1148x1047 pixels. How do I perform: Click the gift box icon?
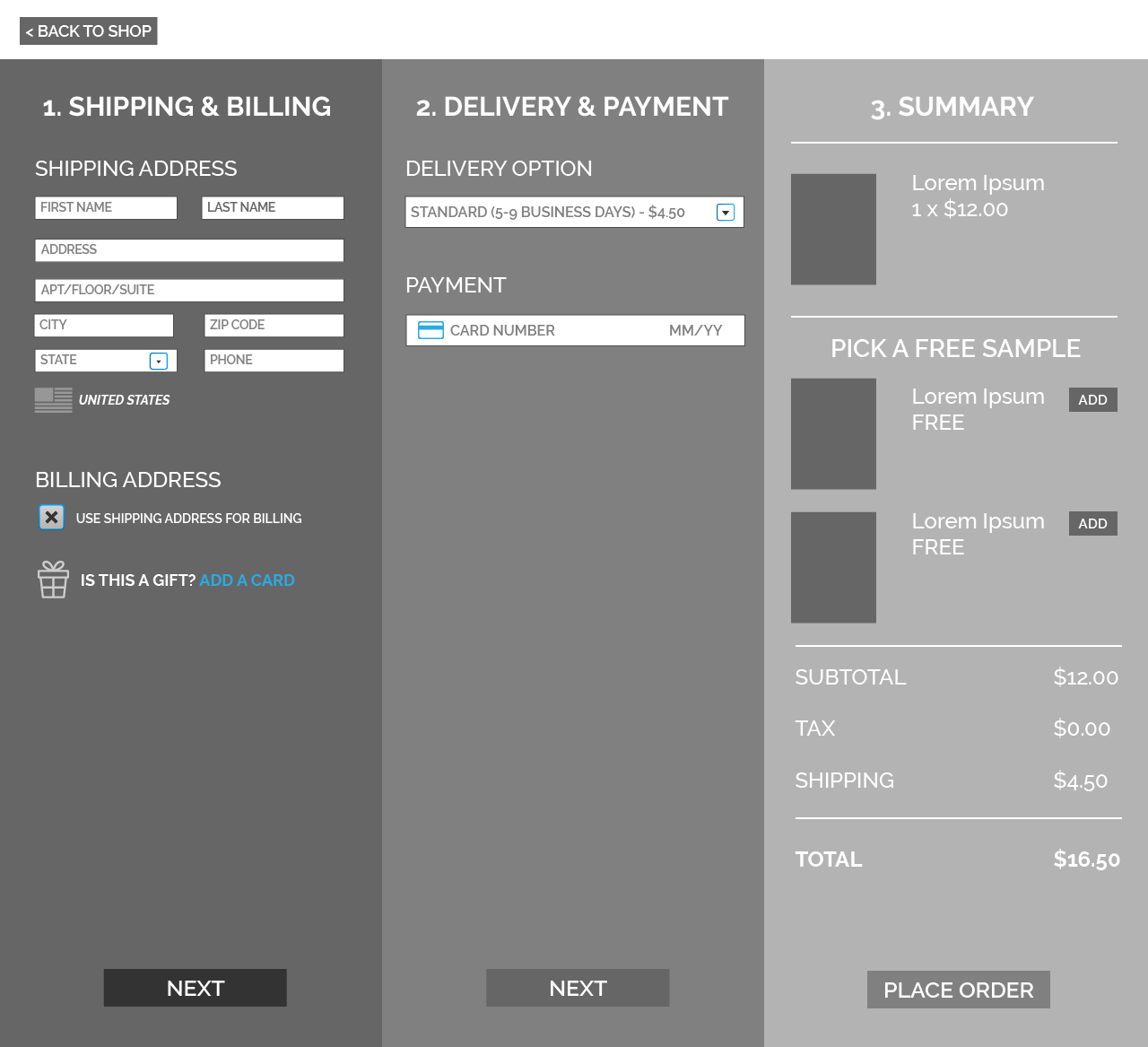click(53, 580)
